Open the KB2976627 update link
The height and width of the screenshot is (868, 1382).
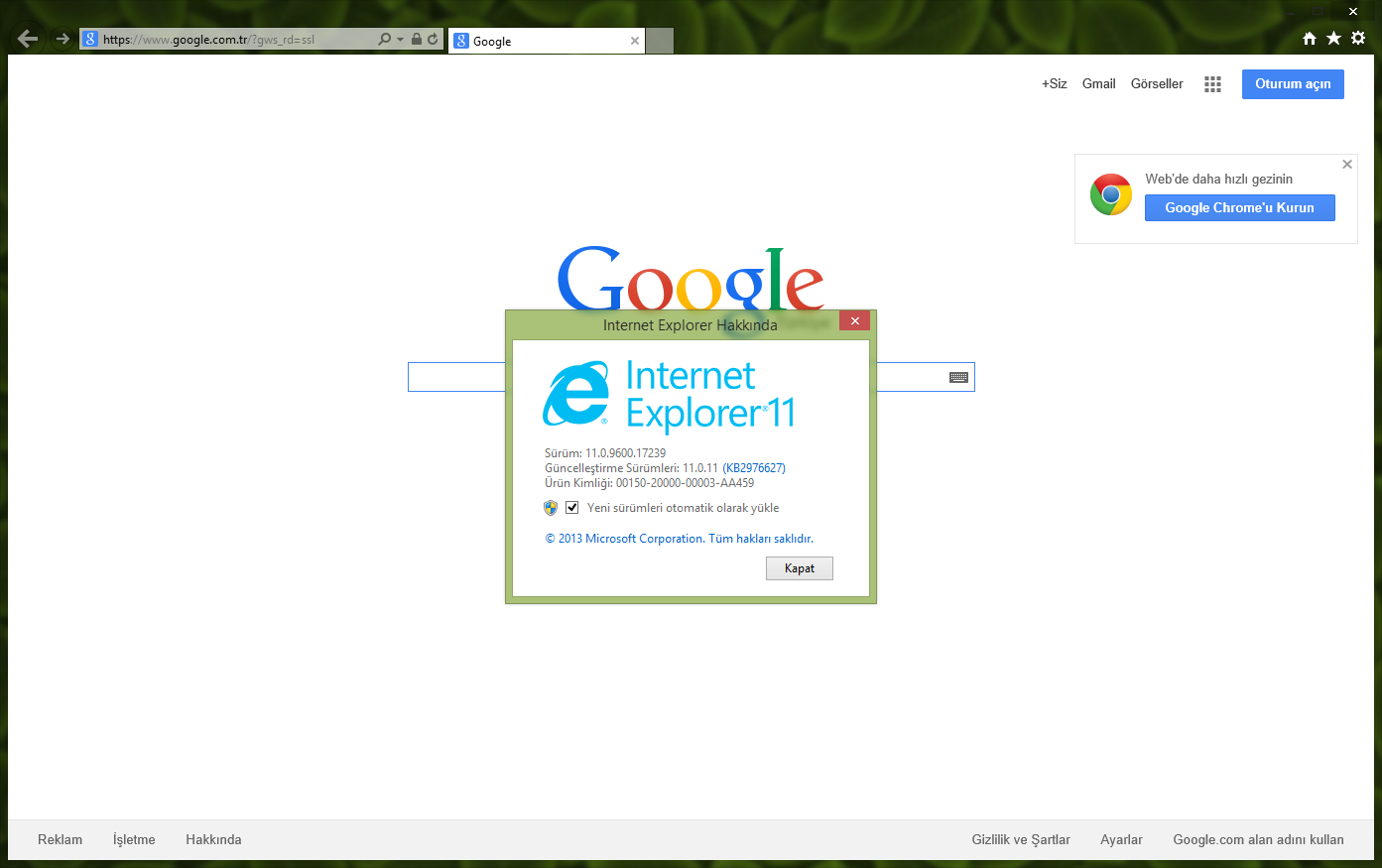click(x=754, y=468)
